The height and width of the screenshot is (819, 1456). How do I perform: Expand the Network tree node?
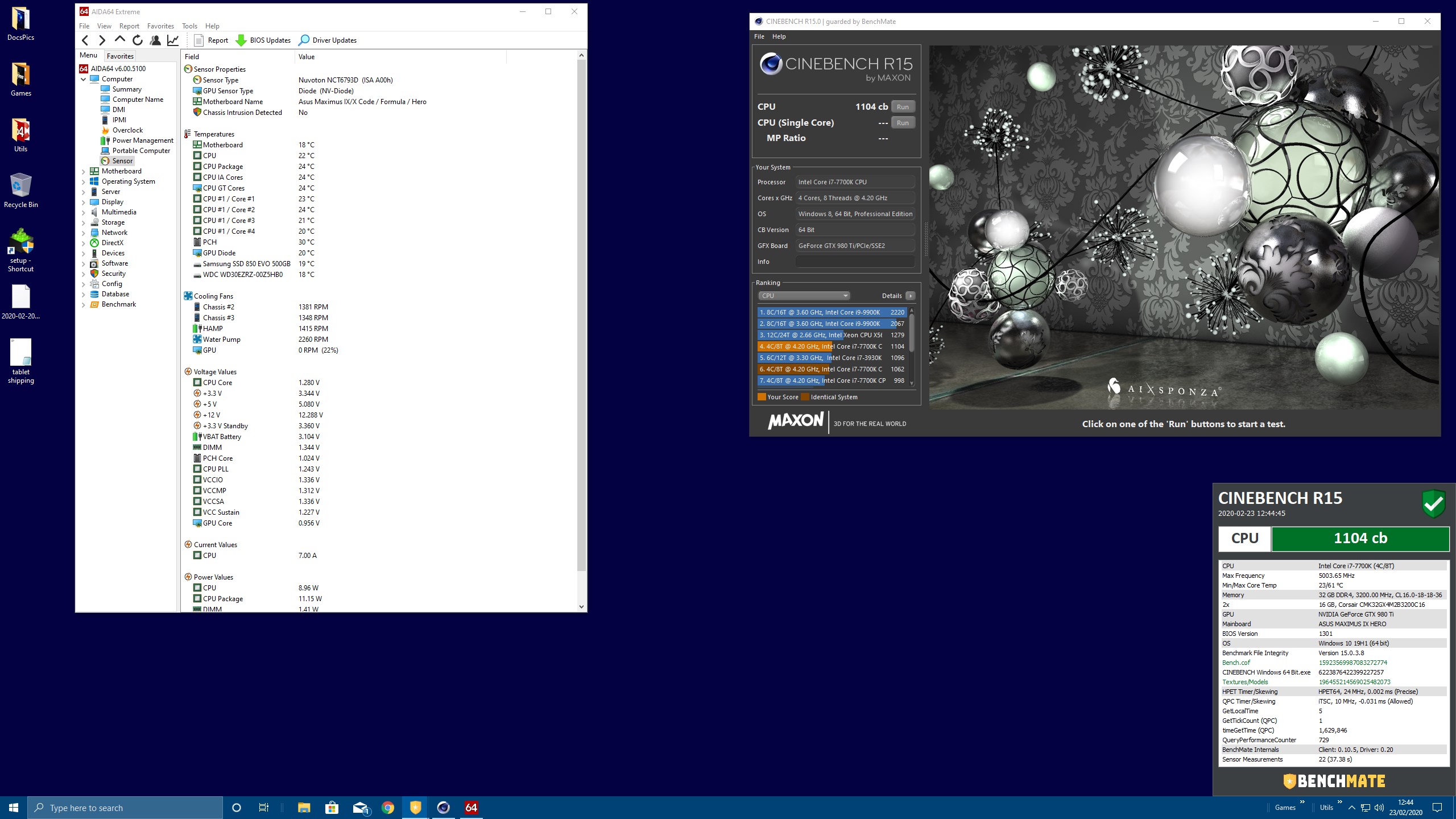pos(84,233)
